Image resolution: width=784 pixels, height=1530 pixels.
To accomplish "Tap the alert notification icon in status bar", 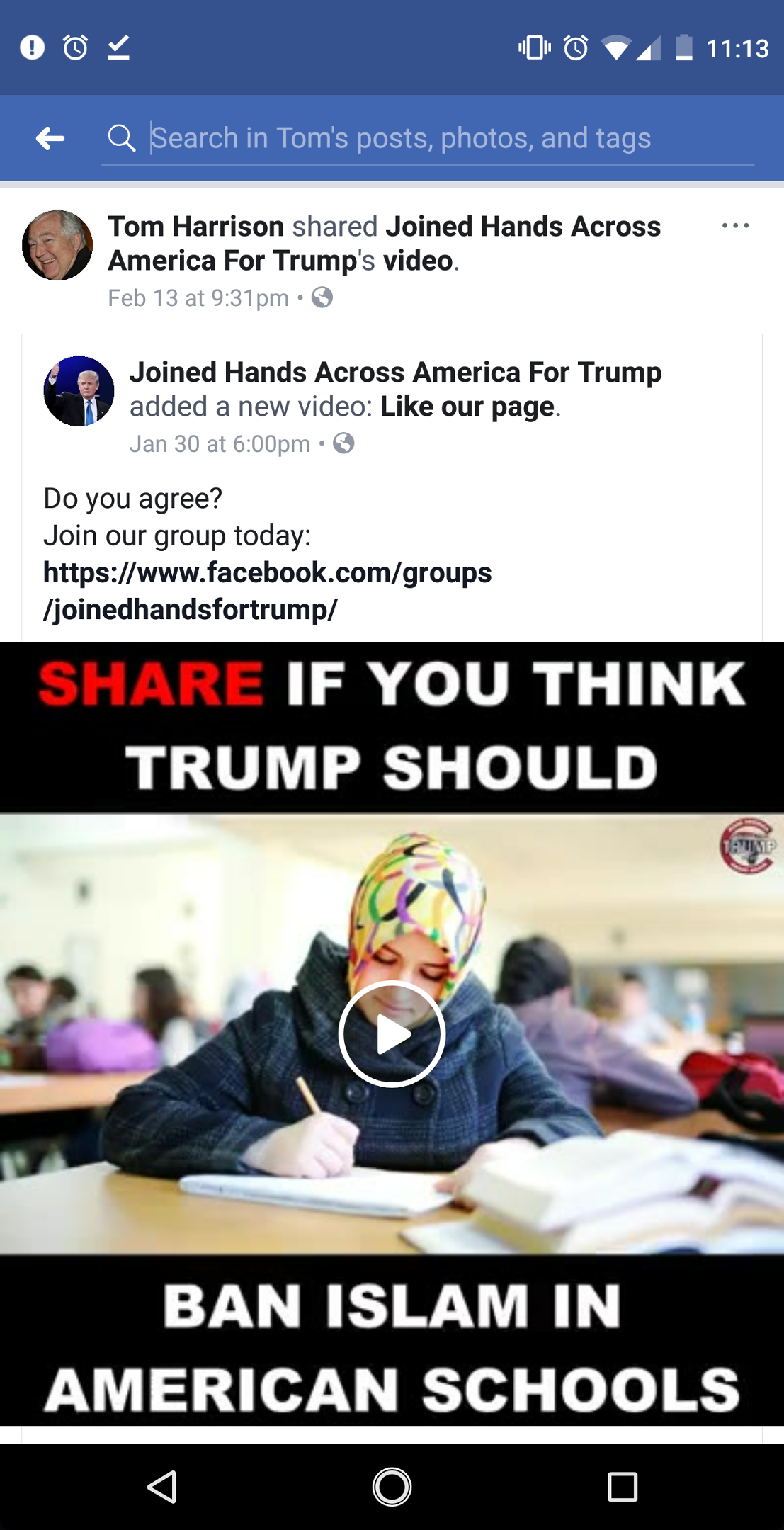I will (32, 47).
